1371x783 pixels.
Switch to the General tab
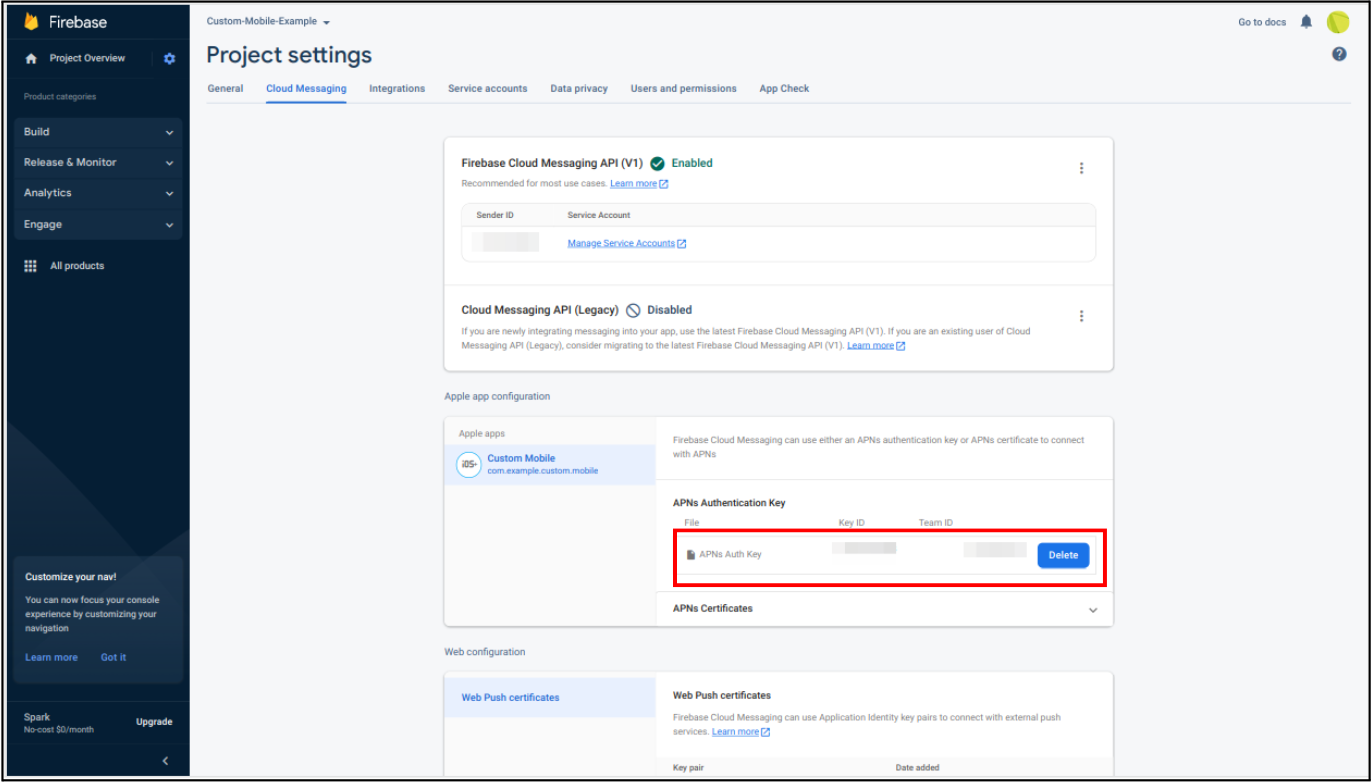(225, 89)
